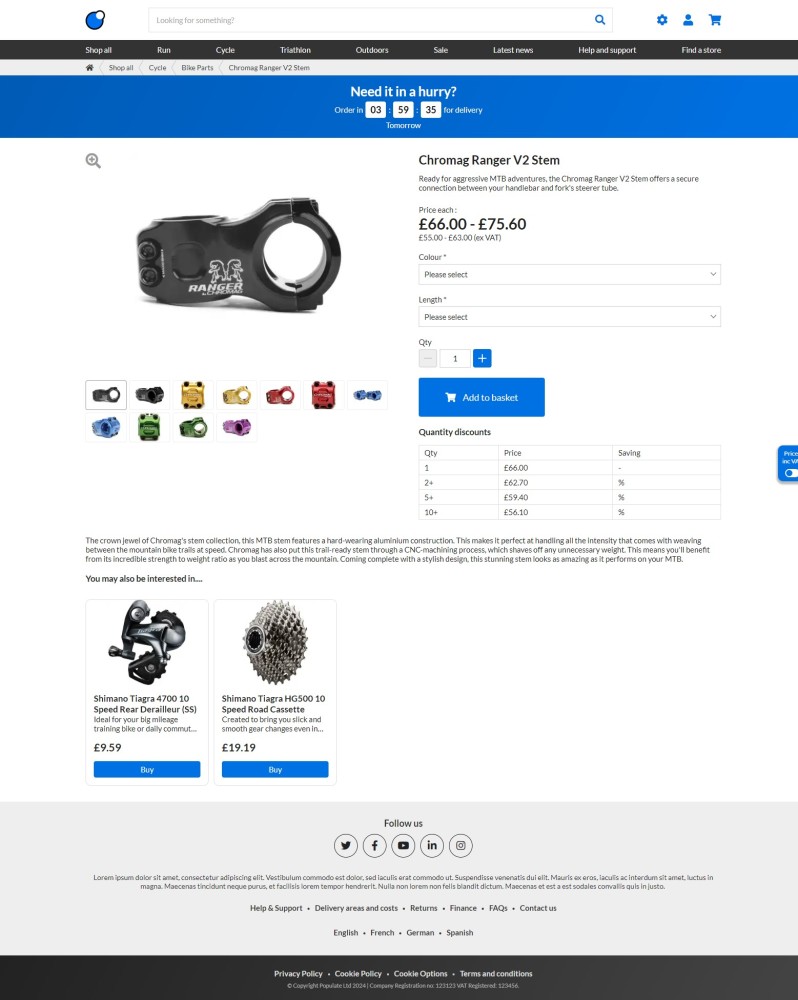The width and height of the screenshot is (798, 1000).
Task: Open the Cycle menu item
Action: click(x=225, y=50)
